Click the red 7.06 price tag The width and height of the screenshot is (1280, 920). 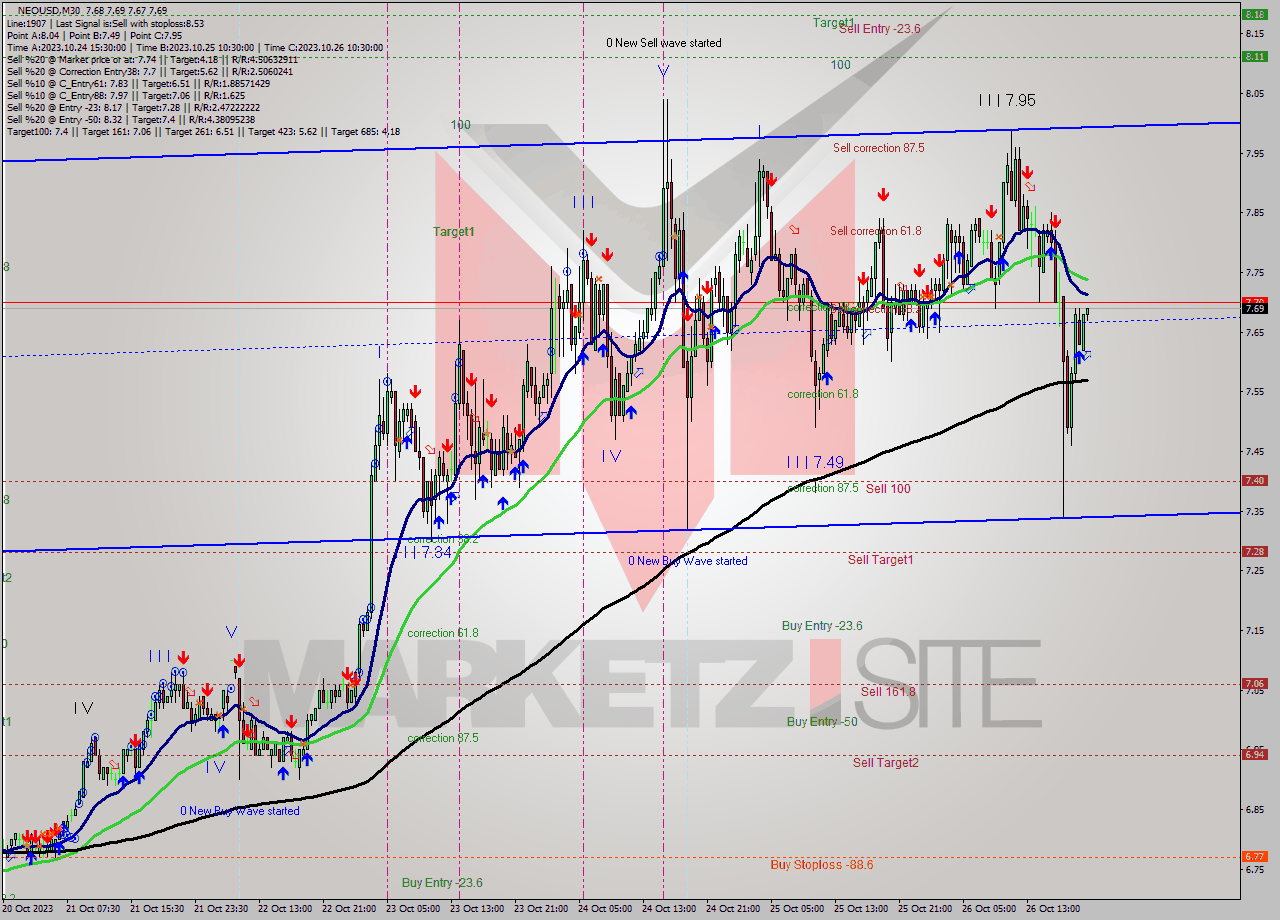1254,684
